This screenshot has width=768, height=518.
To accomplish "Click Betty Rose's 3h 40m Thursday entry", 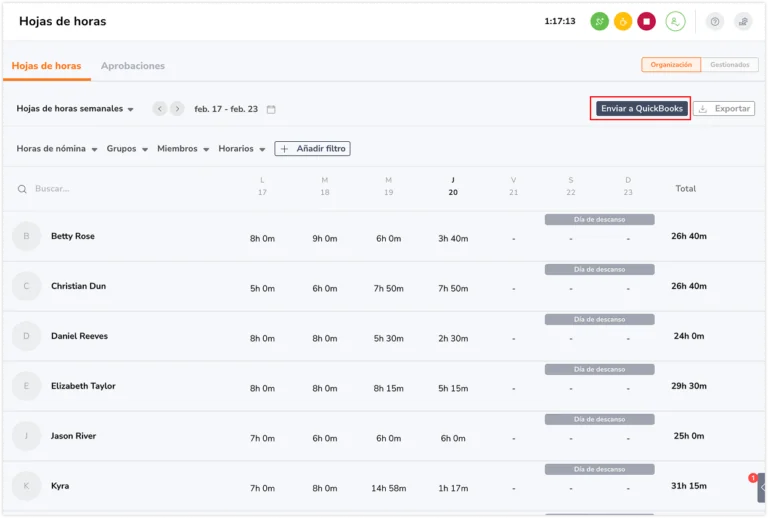I will click(453, 238).
